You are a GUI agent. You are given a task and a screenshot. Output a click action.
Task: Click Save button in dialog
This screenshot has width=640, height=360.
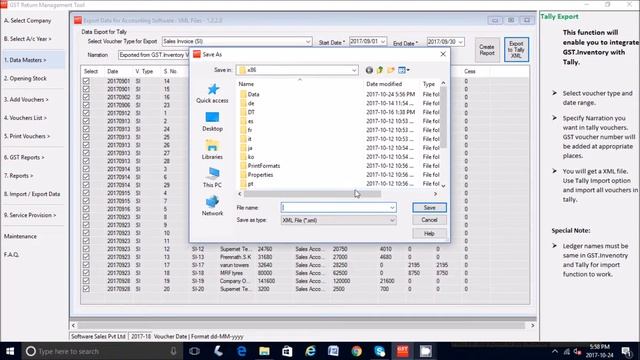429,208
